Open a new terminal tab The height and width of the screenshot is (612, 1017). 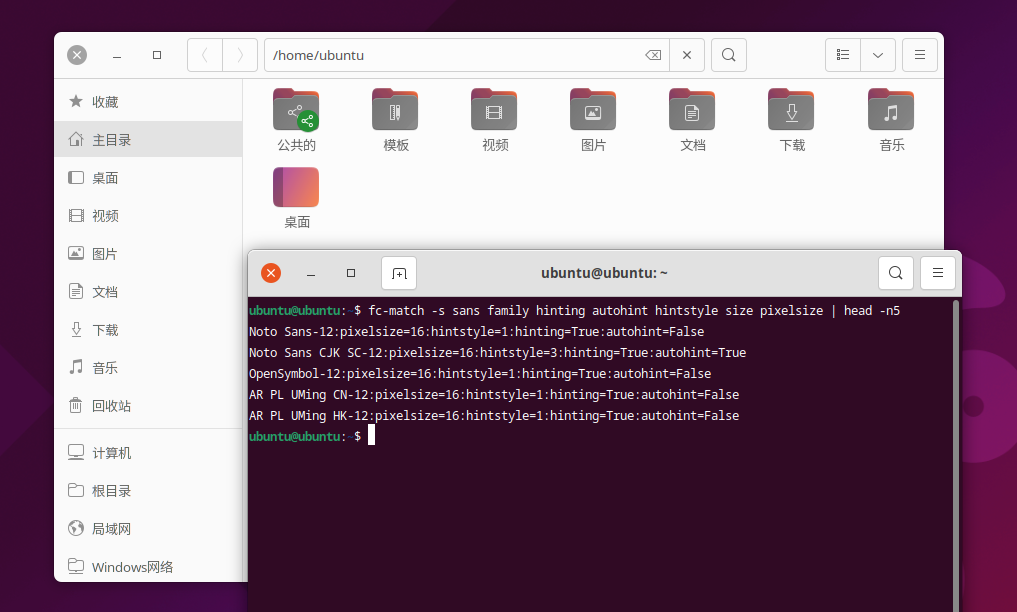(x=399, y=273)
